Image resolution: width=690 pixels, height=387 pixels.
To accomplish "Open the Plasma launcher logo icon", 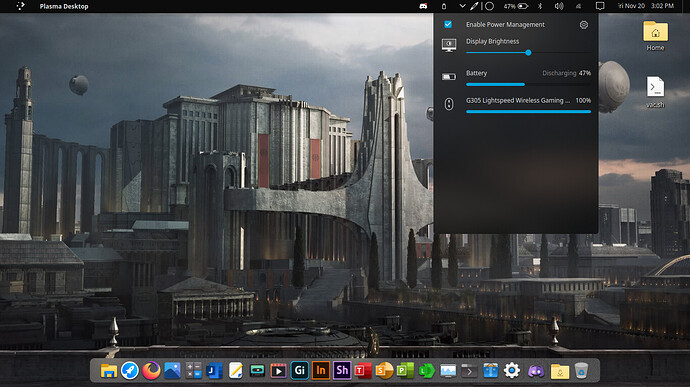I will [20, 6].
